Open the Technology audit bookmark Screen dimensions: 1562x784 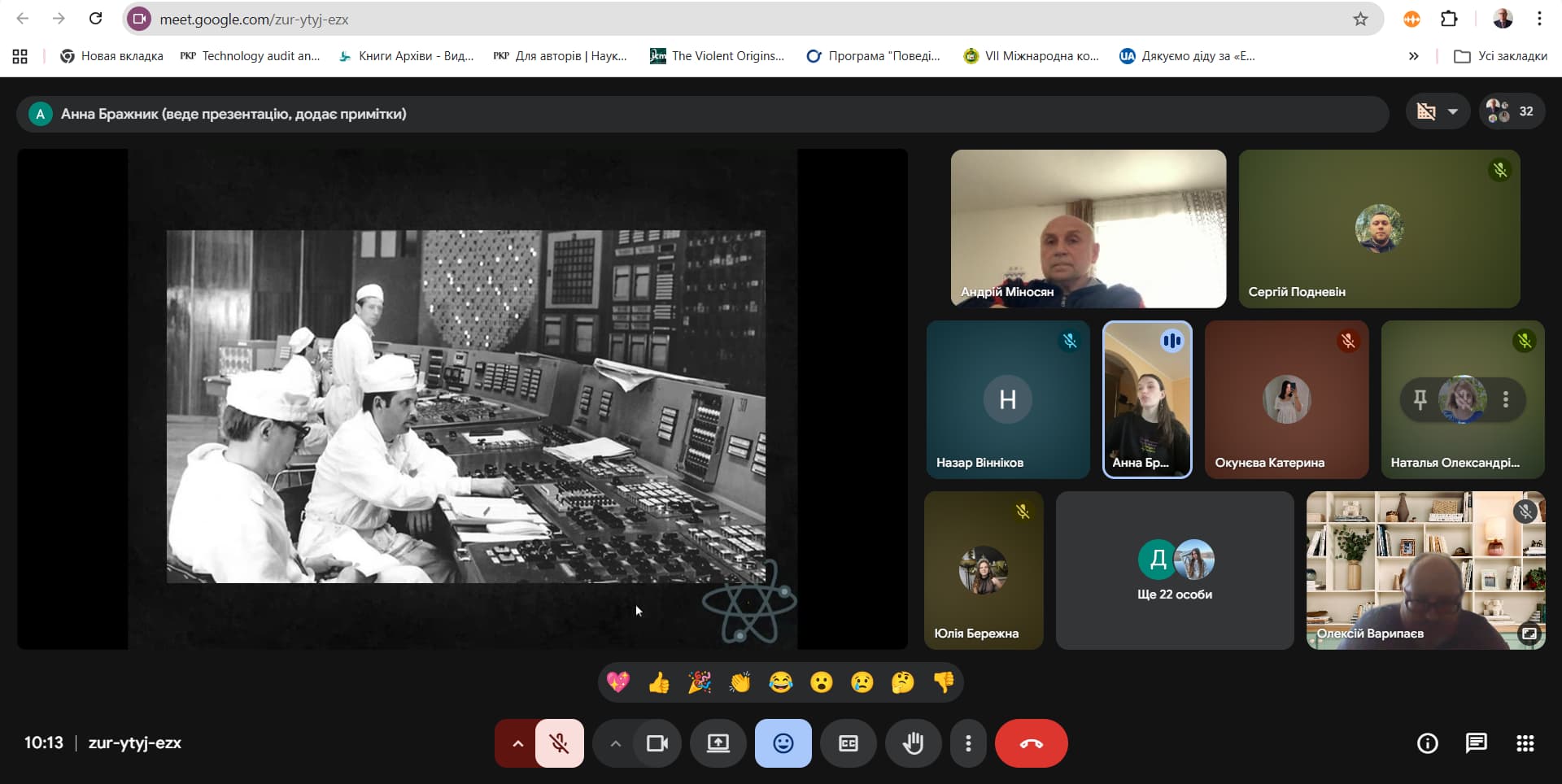pos(251,56)
